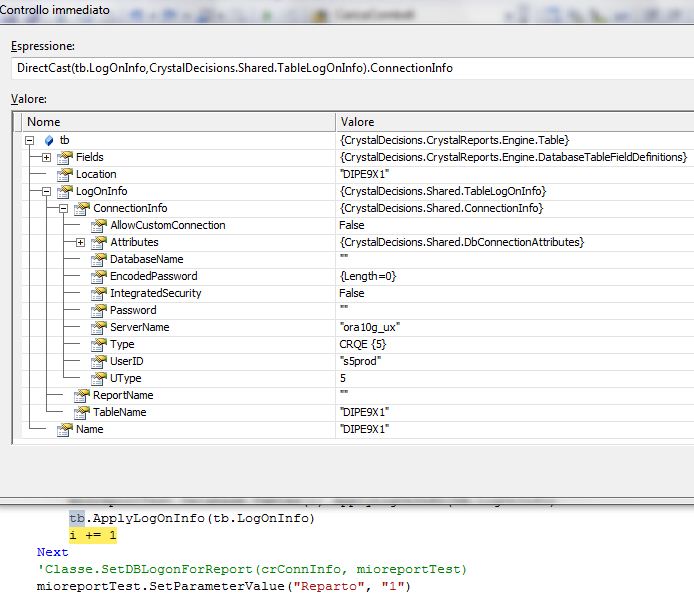Screen dimensions: 694x596
Task: Click the DbConnectionAttributes value text
Action: tap(462, 242)
